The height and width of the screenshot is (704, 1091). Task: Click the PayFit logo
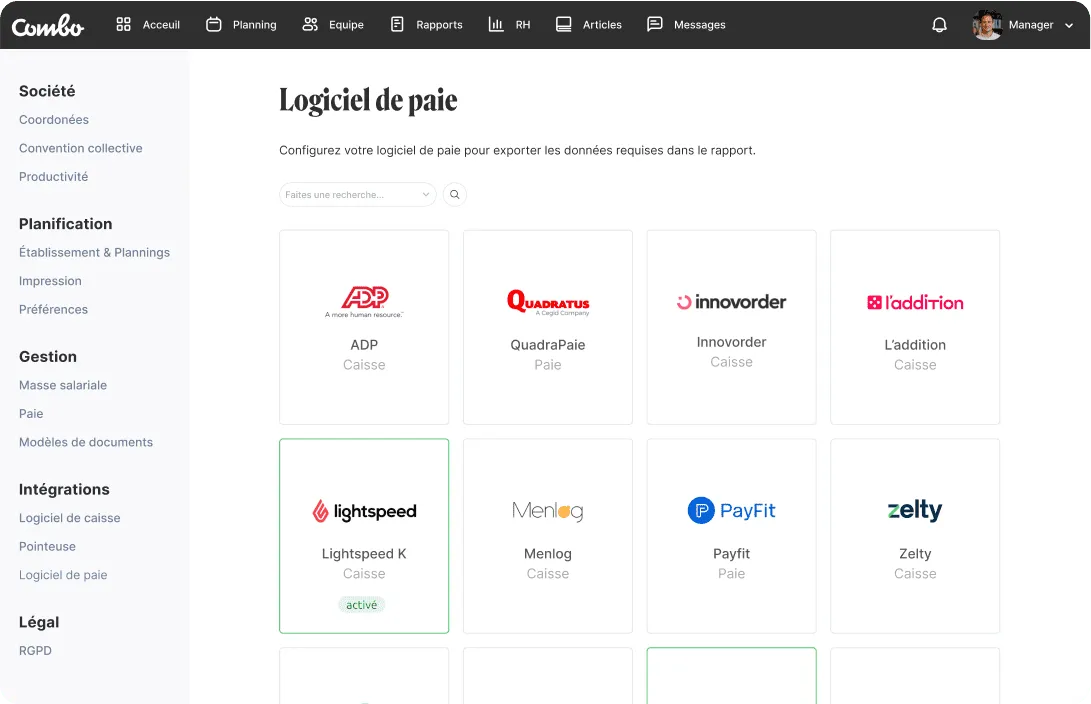[x=731, y=511]
